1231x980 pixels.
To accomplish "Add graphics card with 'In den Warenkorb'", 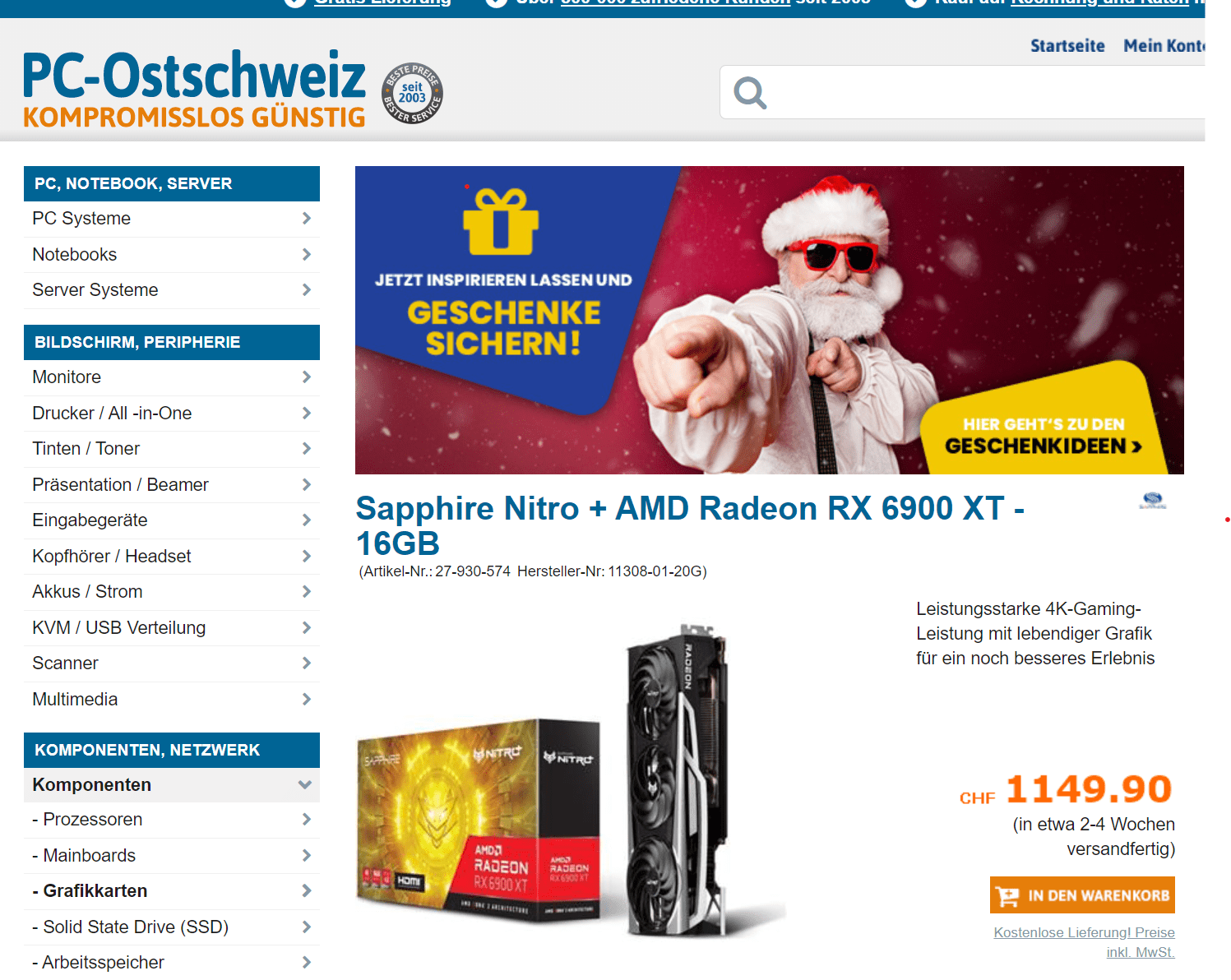I will point(1082,895).
